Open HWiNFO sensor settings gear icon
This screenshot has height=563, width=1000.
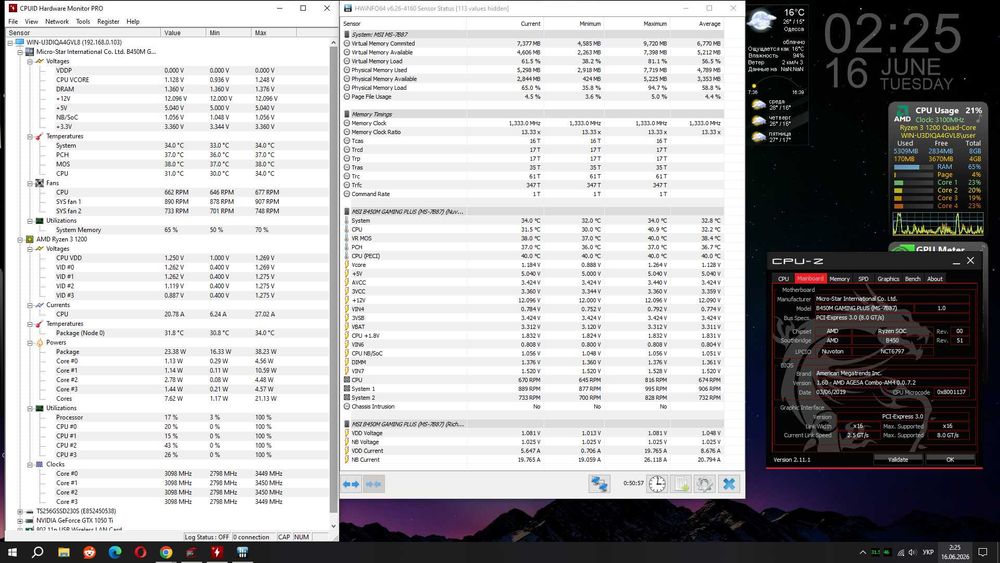pyautogui.click(x=704, y=484)
